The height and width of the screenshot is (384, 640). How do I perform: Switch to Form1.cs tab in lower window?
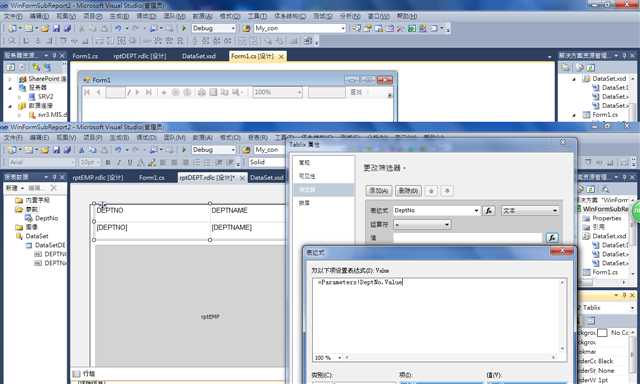point(151,178)
